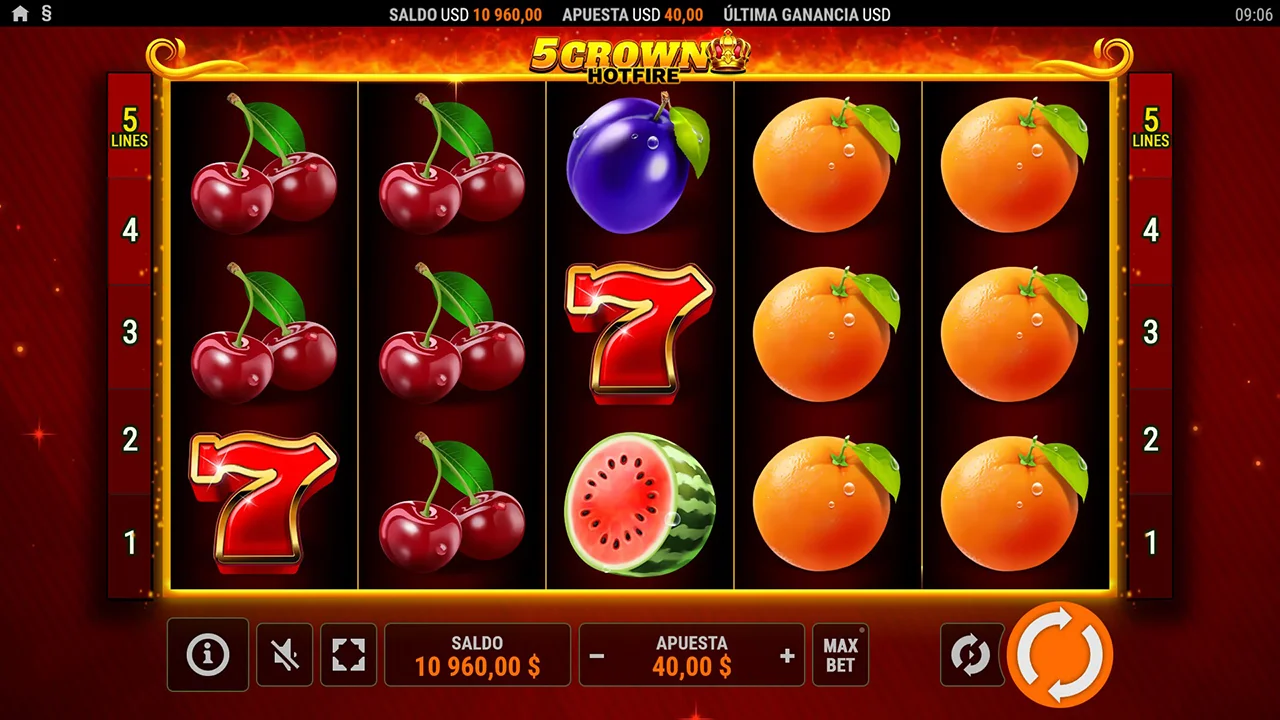The height and width of the screenshot is (720, 1280).
Task: Click the plum symbol on reel three
Action: coord(637,166)
